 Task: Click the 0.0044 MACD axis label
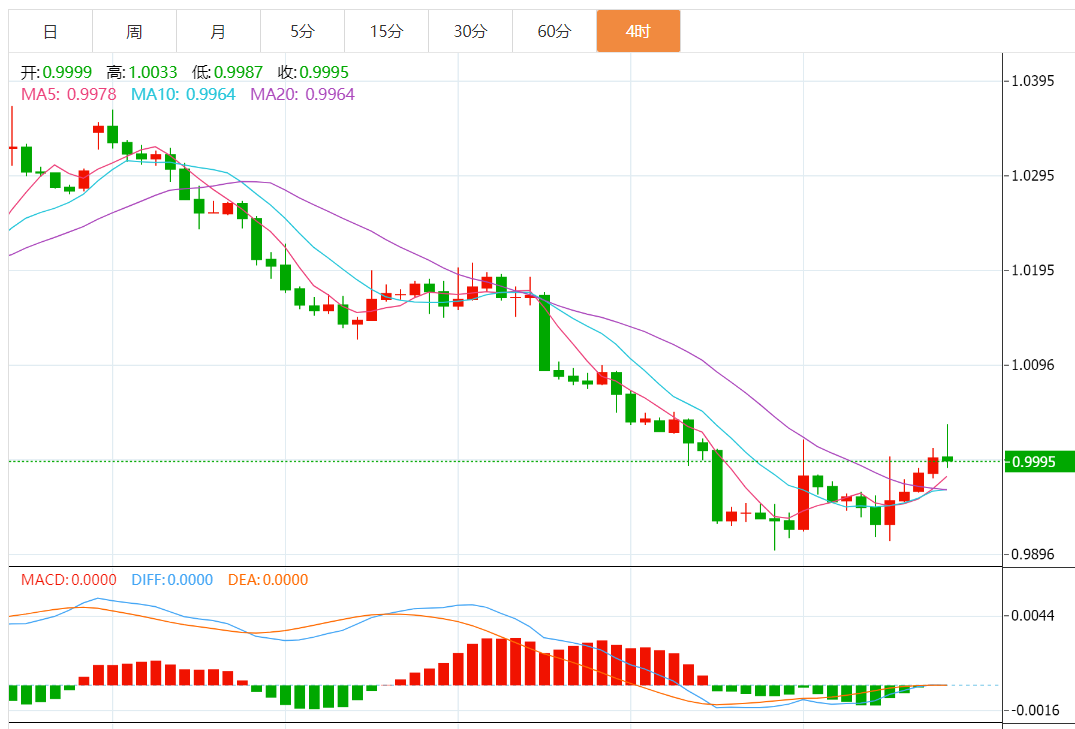click(x=1033, y=616)
